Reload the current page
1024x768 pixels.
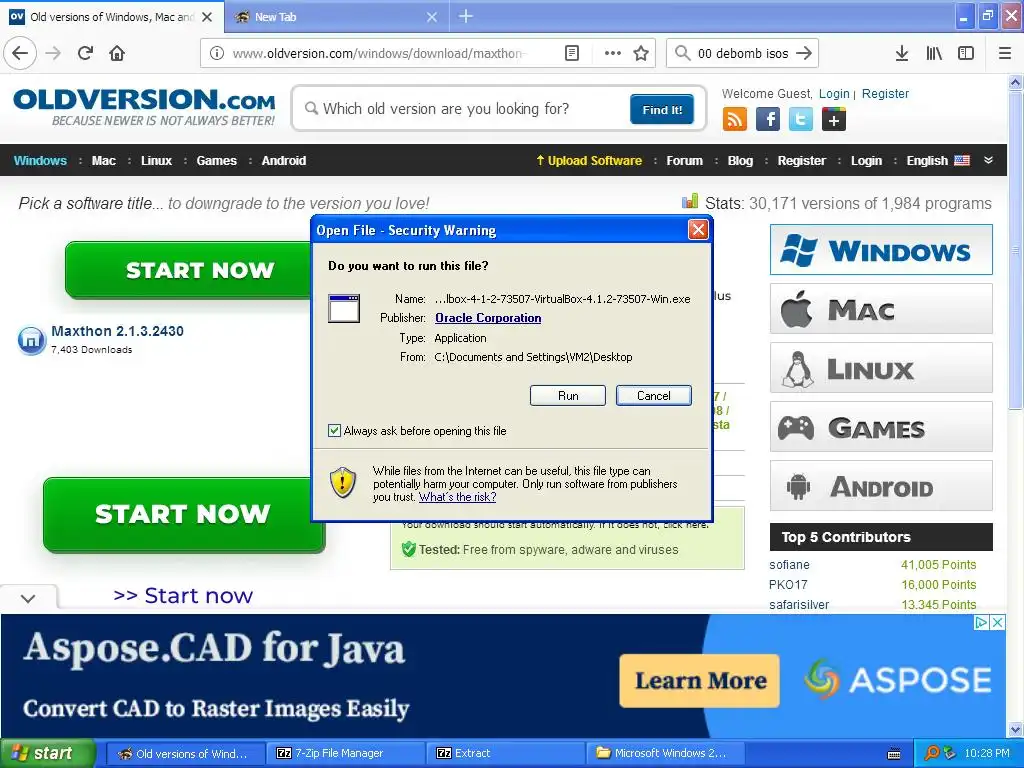(x=85, y=53)
